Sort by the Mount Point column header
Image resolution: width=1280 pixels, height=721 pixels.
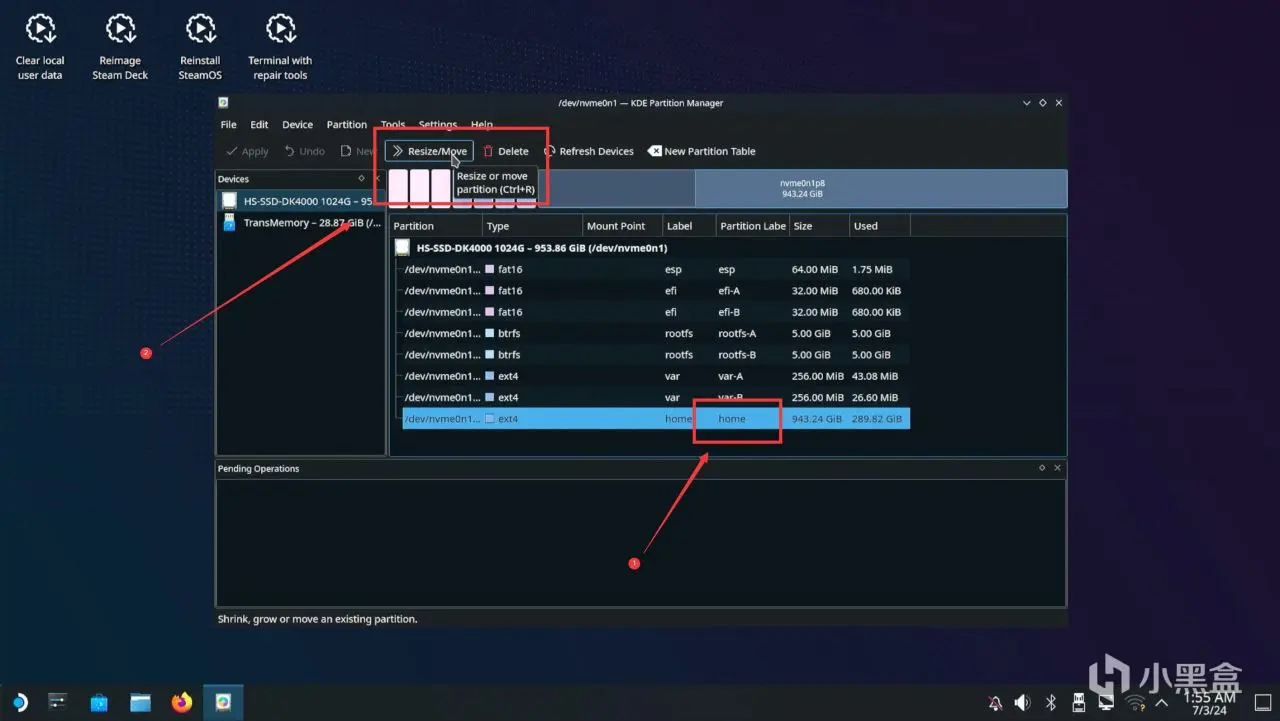point(622,226)
